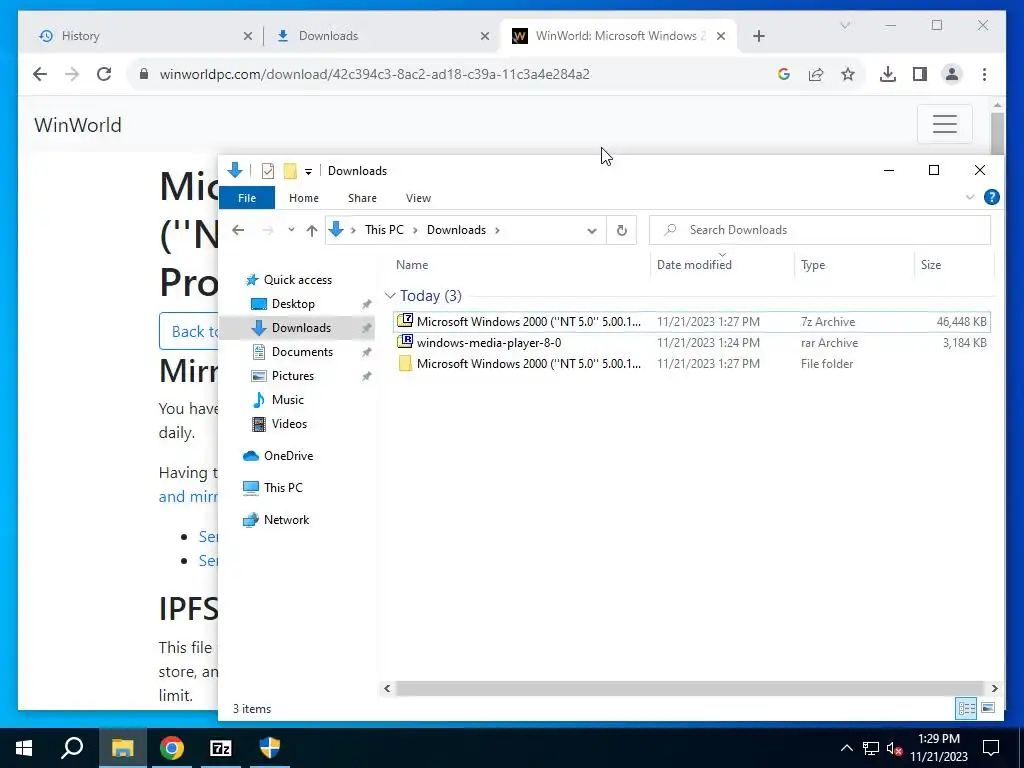
Task: Collapse the Today (3) group
Action: point(391,296)
